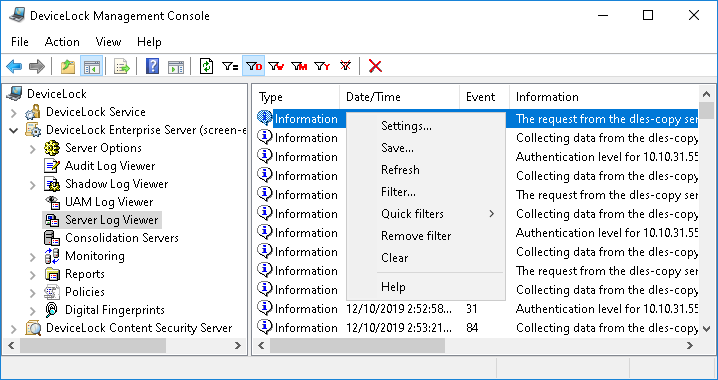The height and width of the screenshot is (380, 718).
Task: Click the Remove filter toolbar icon
Action: point(345,66)
